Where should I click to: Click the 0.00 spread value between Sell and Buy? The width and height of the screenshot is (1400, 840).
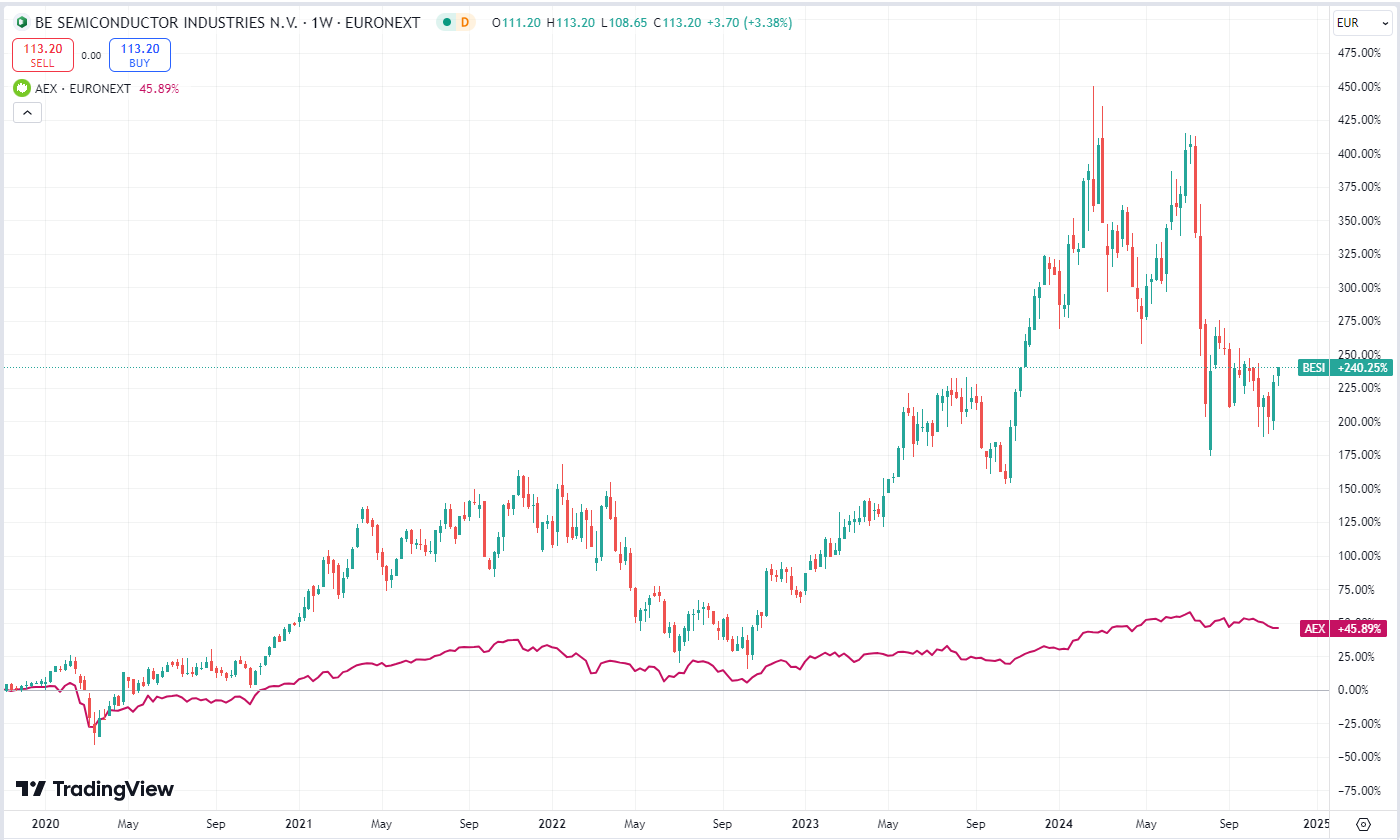coord(91,56)
